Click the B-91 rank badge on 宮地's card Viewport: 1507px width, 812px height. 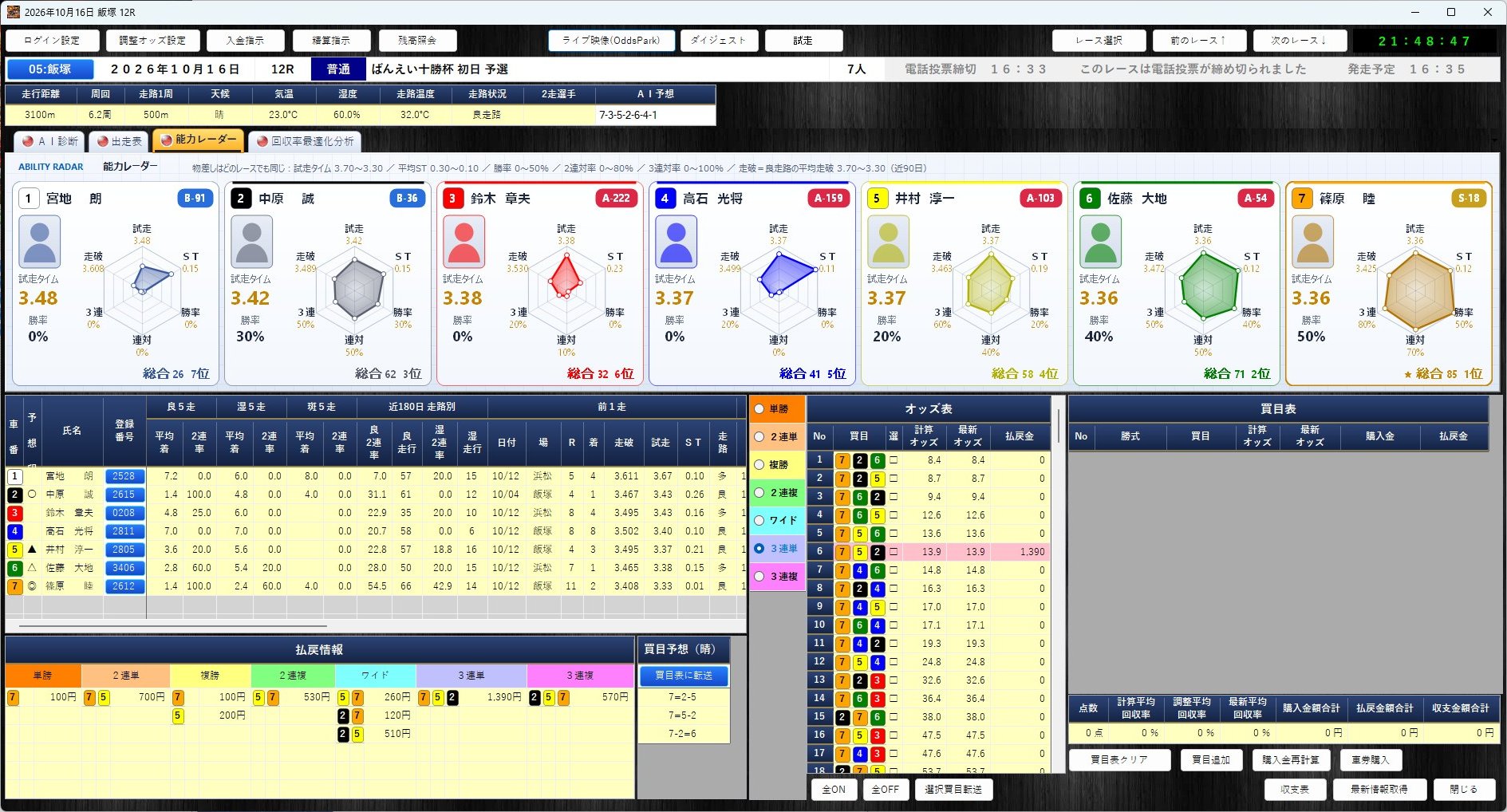(195, 198)
